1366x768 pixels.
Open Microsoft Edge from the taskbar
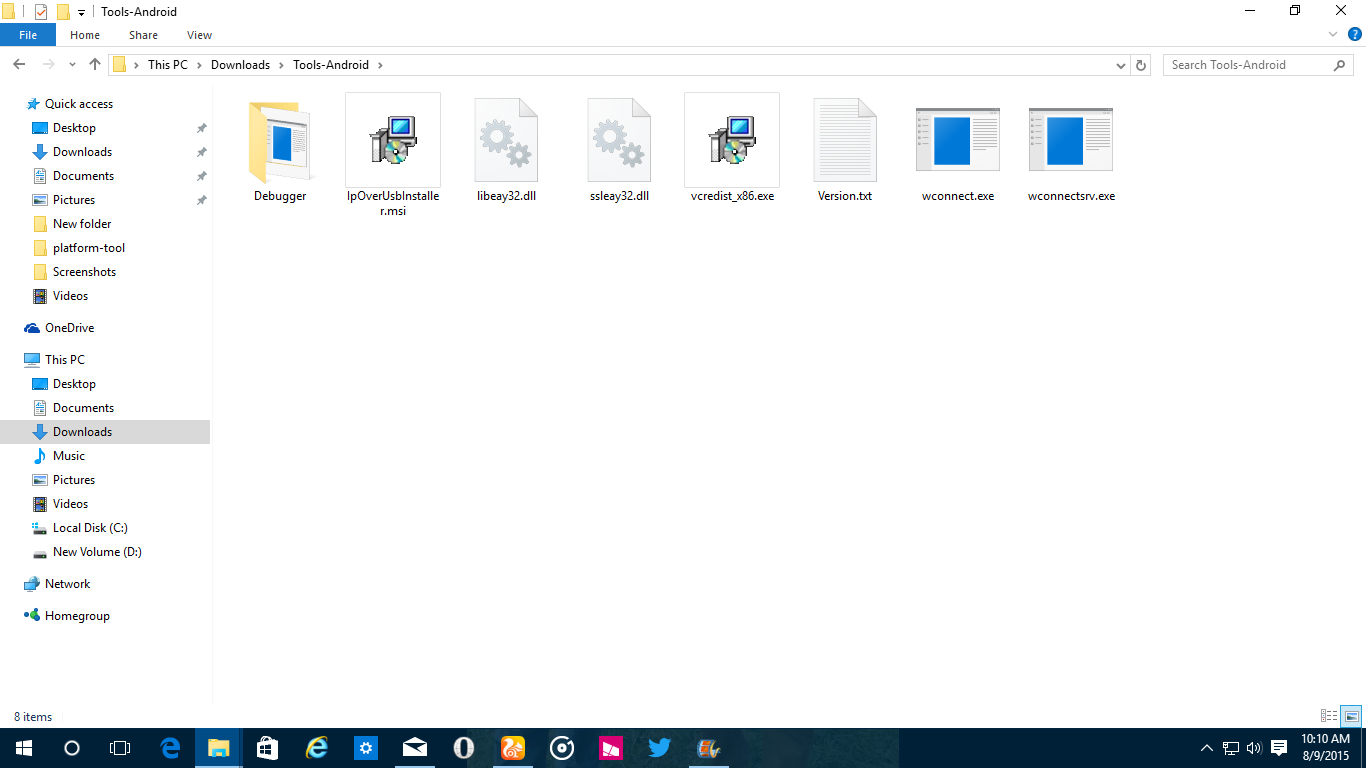[x=170, y=748]
